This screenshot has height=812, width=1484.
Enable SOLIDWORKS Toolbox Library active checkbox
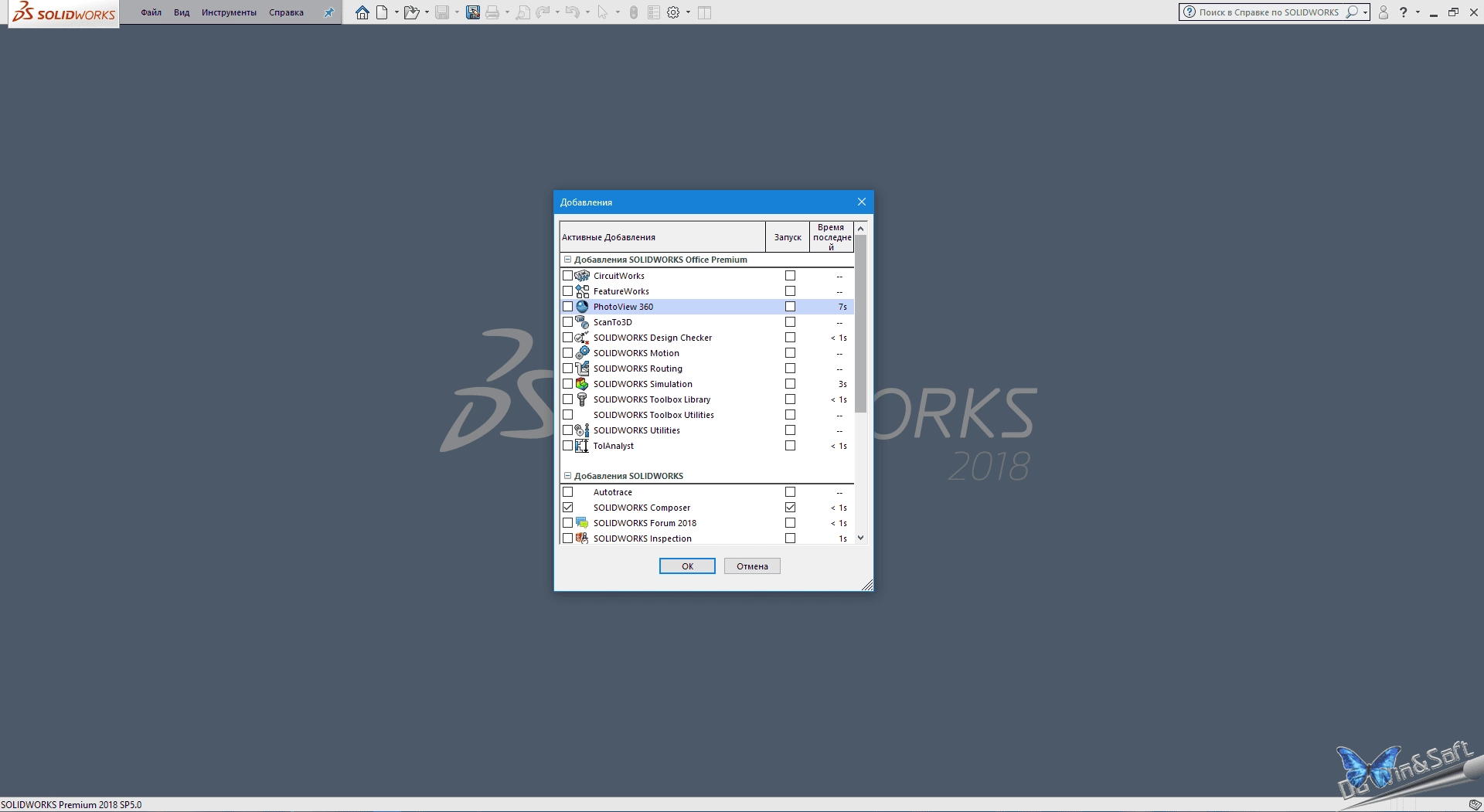[x=567, y=399]
